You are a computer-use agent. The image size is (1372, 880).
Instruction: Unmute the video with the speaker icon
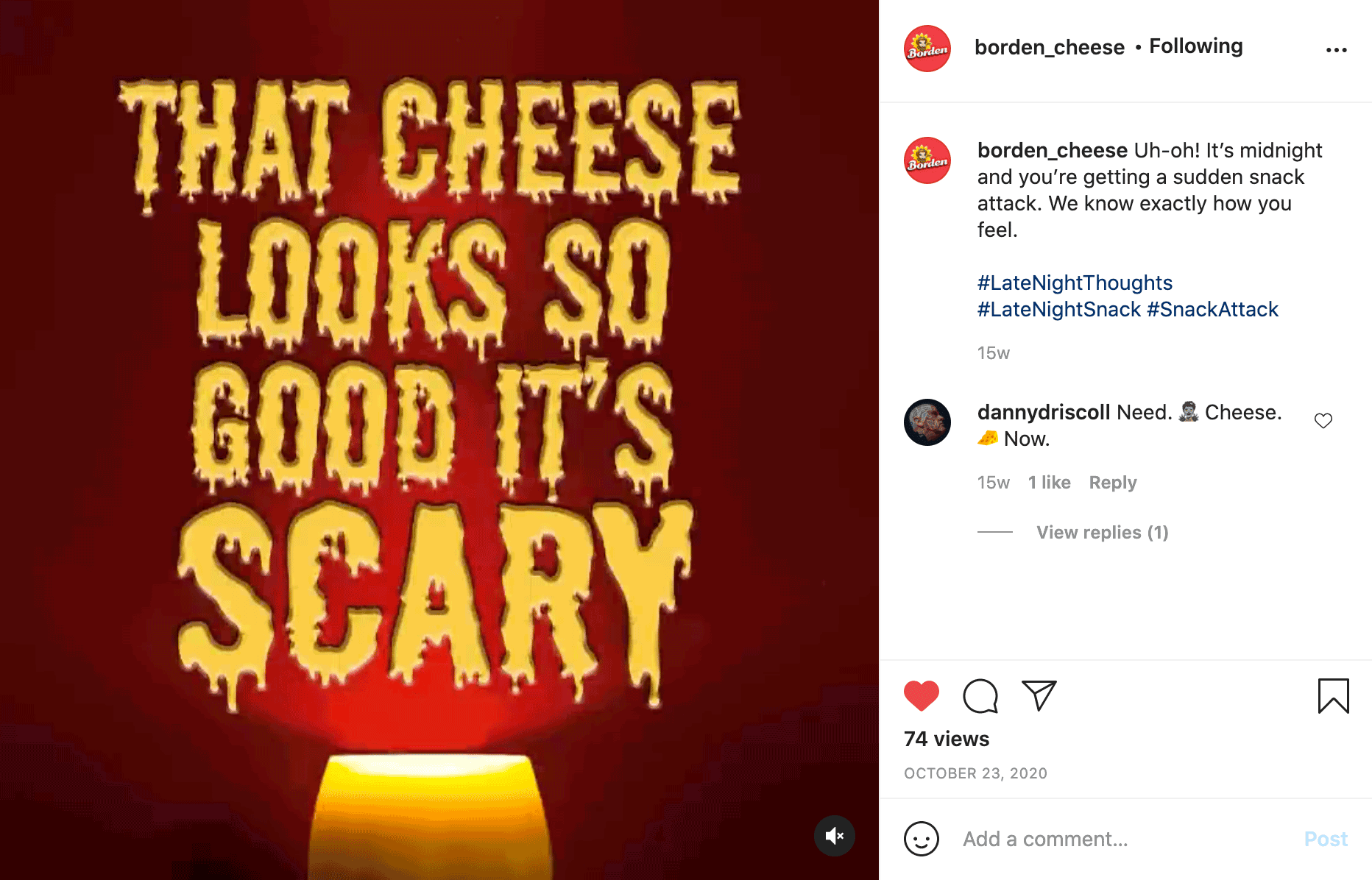834,836
